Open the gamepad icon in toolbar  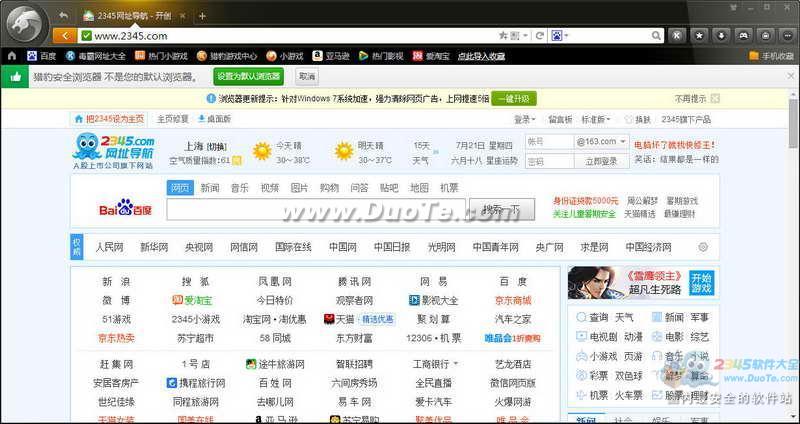click(744, 36)
